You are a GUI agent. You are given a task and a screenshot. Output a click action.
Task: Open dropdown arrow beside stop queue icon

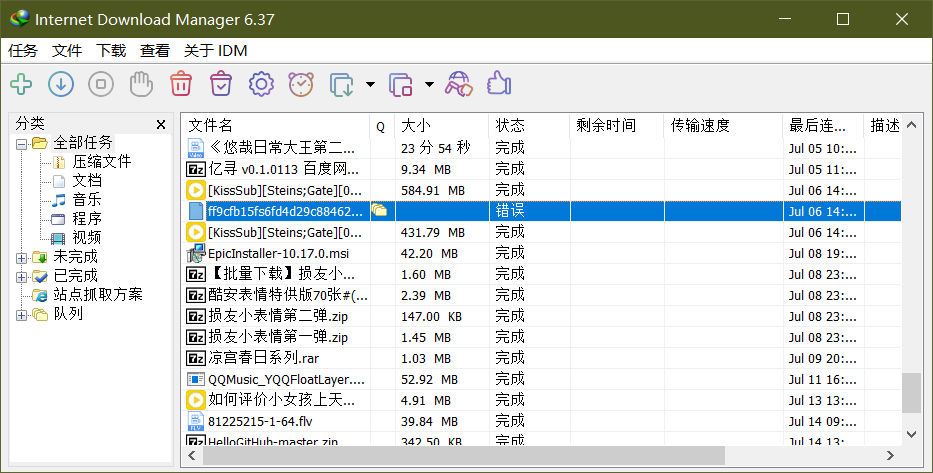(x=429, y=84)
